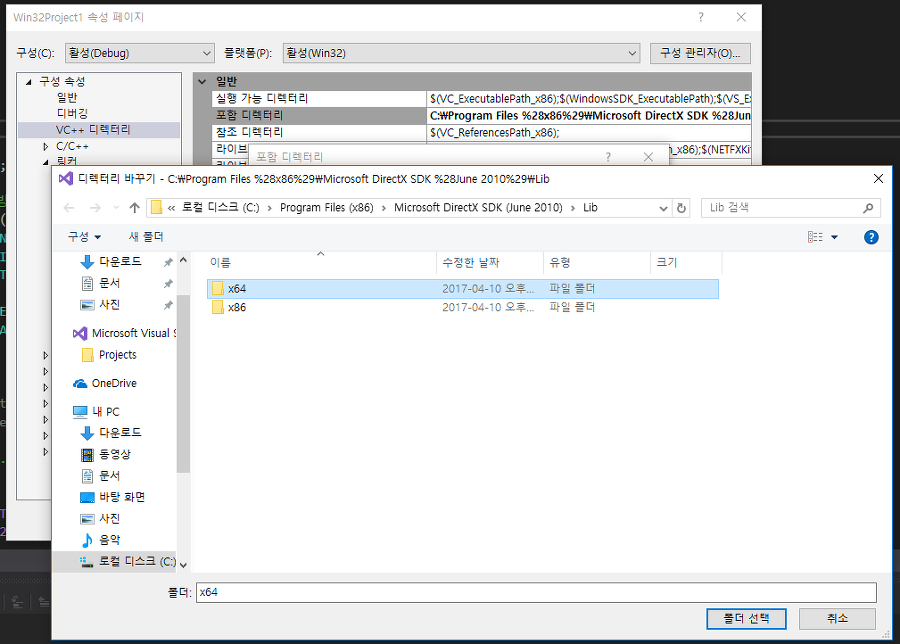Go back using the back arrow
The image size is (900, 644).
pos(69,208)
